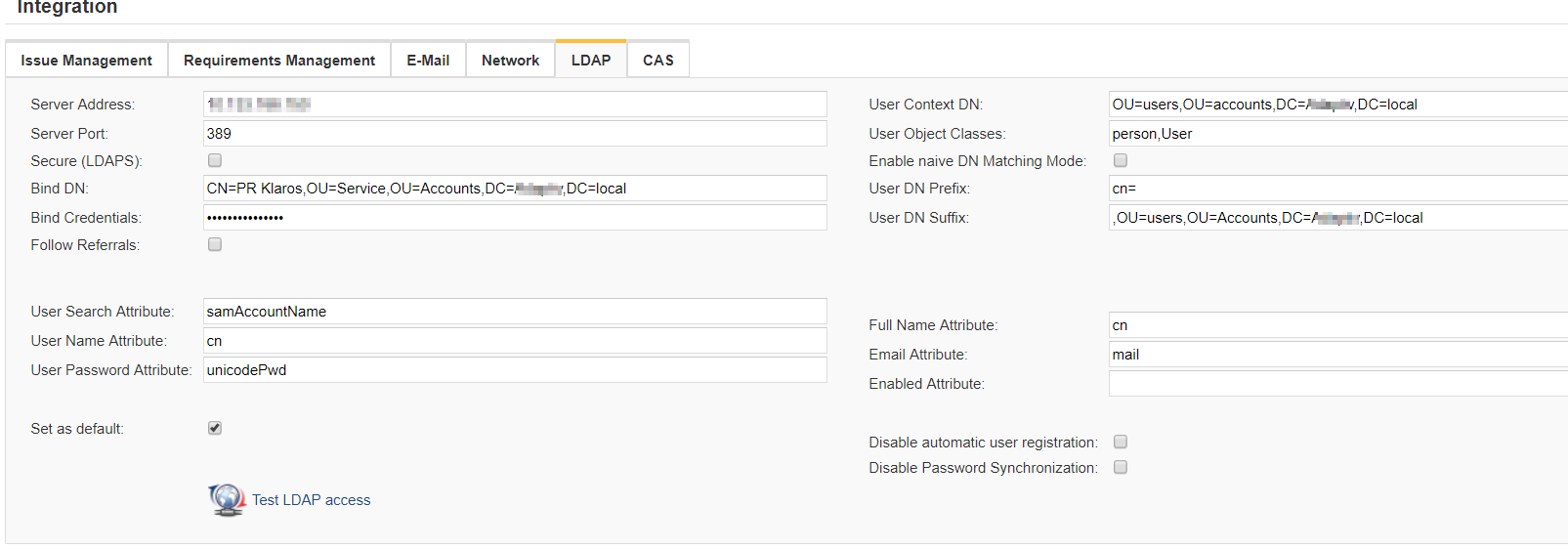Select the empty Enabled Attribute field
Viewport: 1568px width, 549px height.
(1336, 384)
